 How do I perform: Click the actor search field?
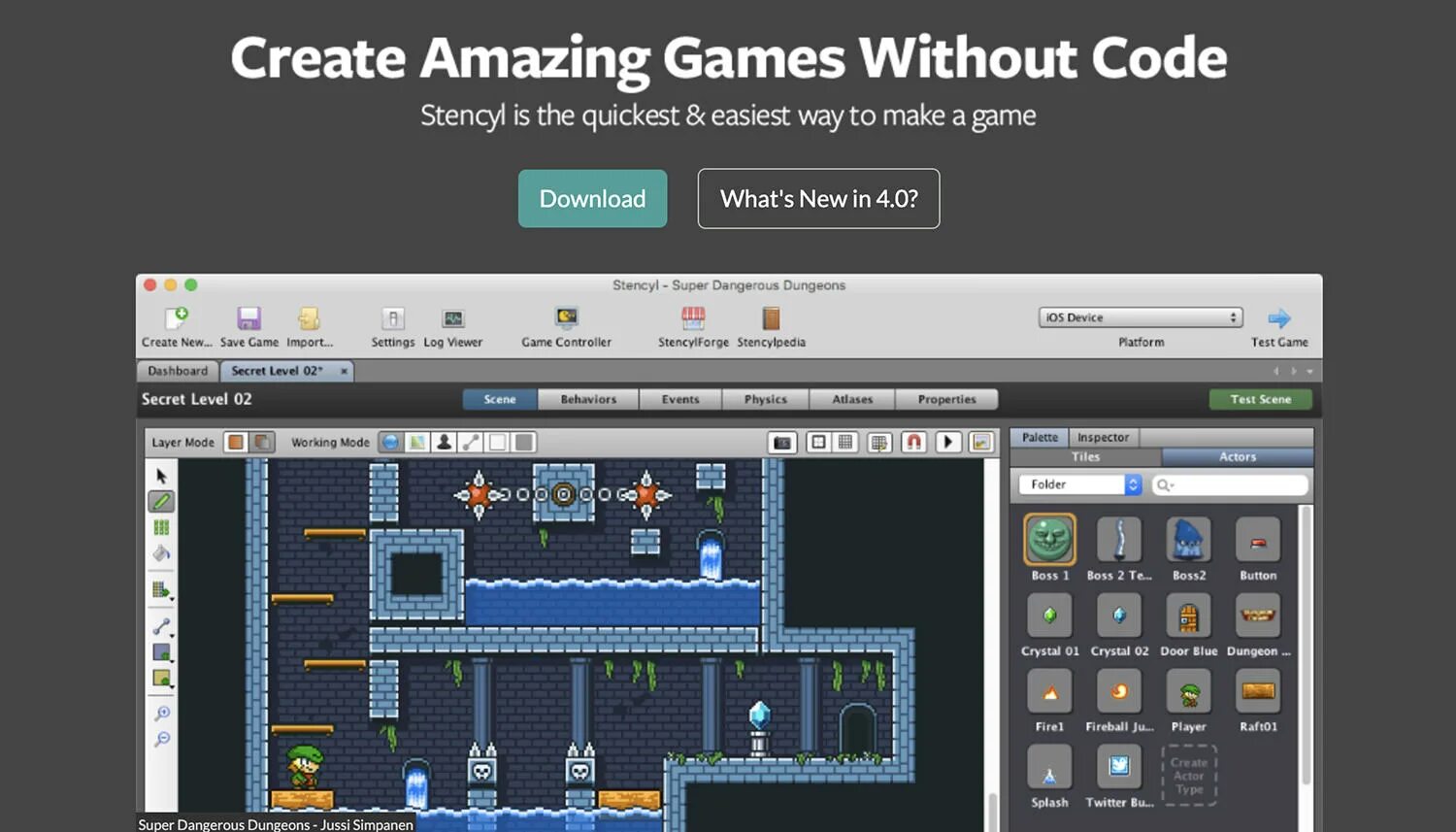pyautogui.click(x=1230, y=484)
